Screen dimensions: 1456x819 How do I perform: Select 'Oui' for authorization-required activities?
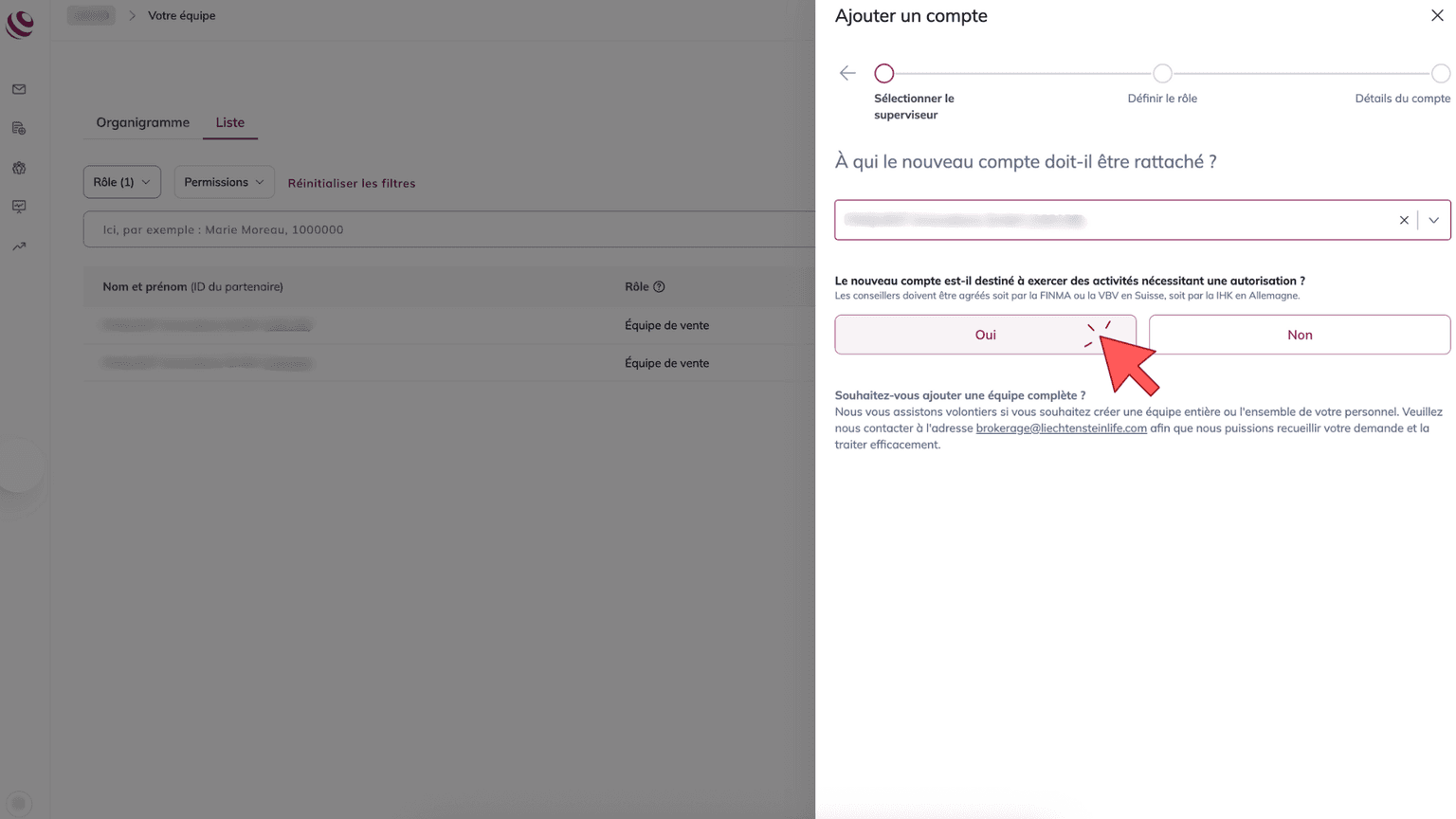click(985, 335)
